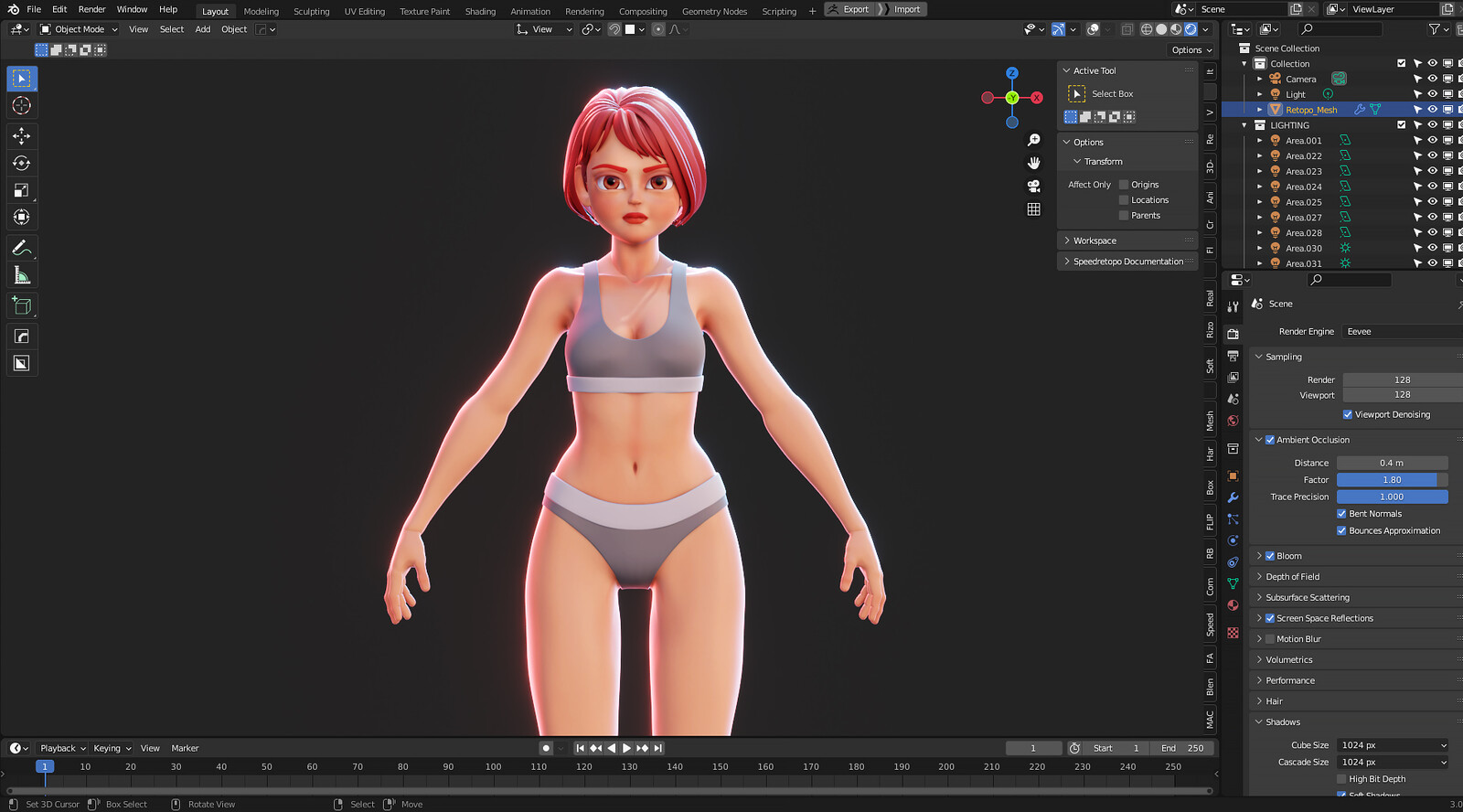The height and width of the screenshot is (812, 1463).
Task: Open the Tool properties tab icon
Action: pos(1233,307)
